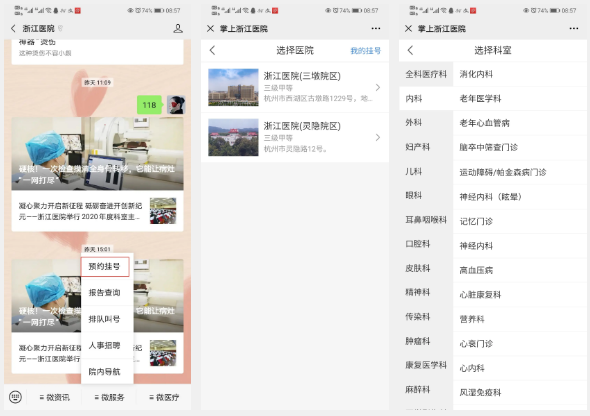Select 皮肤科 category
590x416 pixels.
(x=426, y=268)
